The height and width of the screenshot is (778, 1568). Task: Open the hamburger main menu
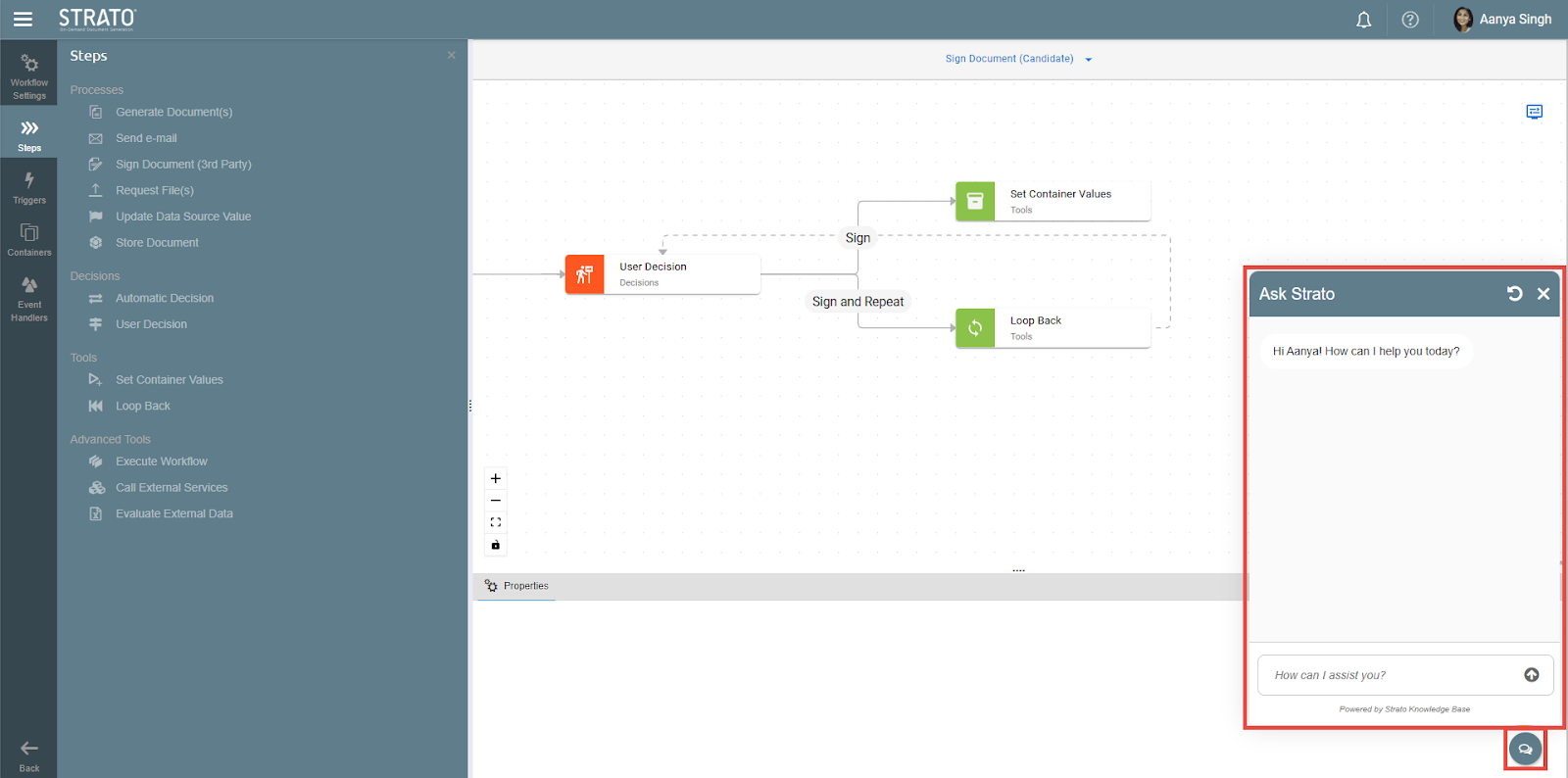23,19
